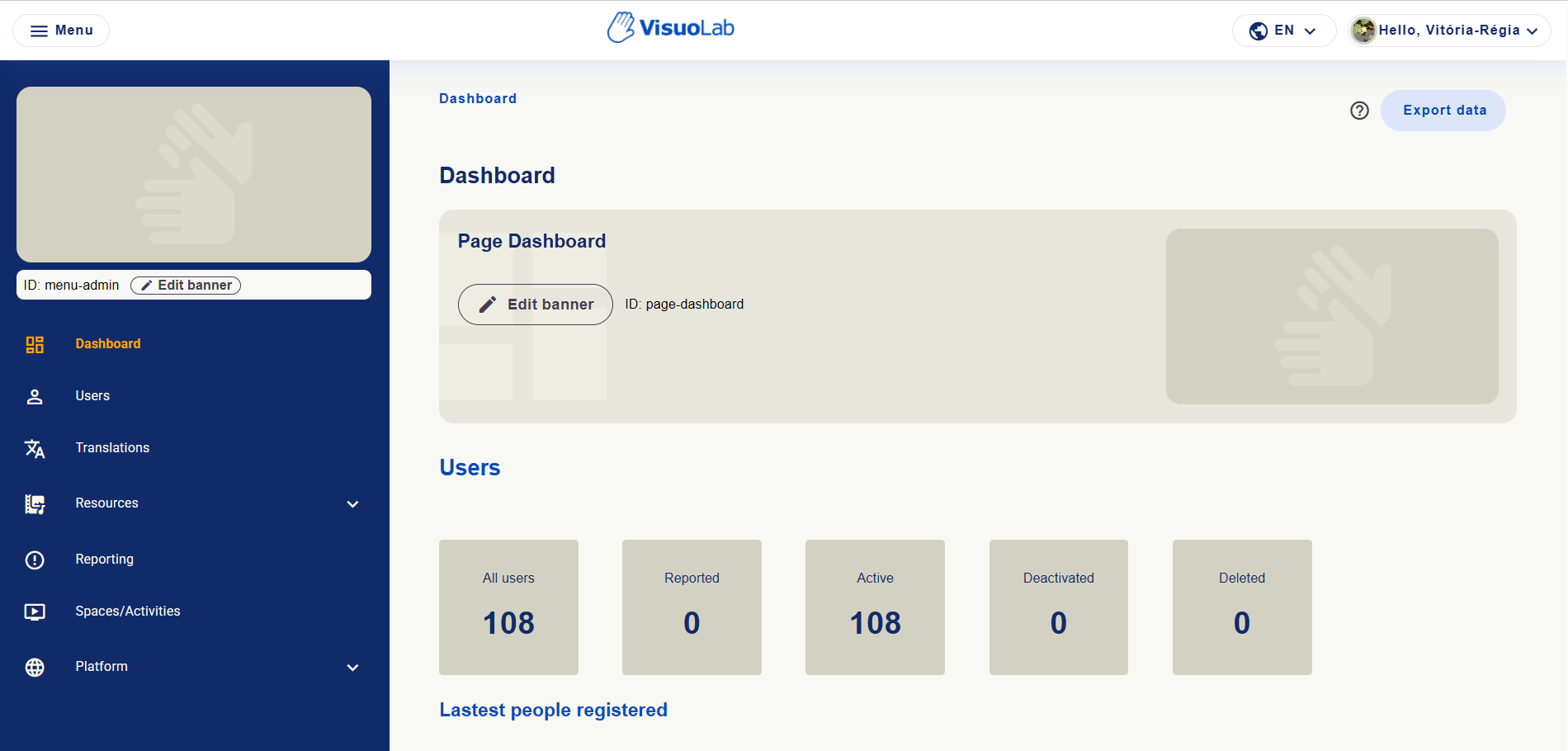Click the Users section heading
This screenshot has width=1568, height=751.
click(470, 468)
